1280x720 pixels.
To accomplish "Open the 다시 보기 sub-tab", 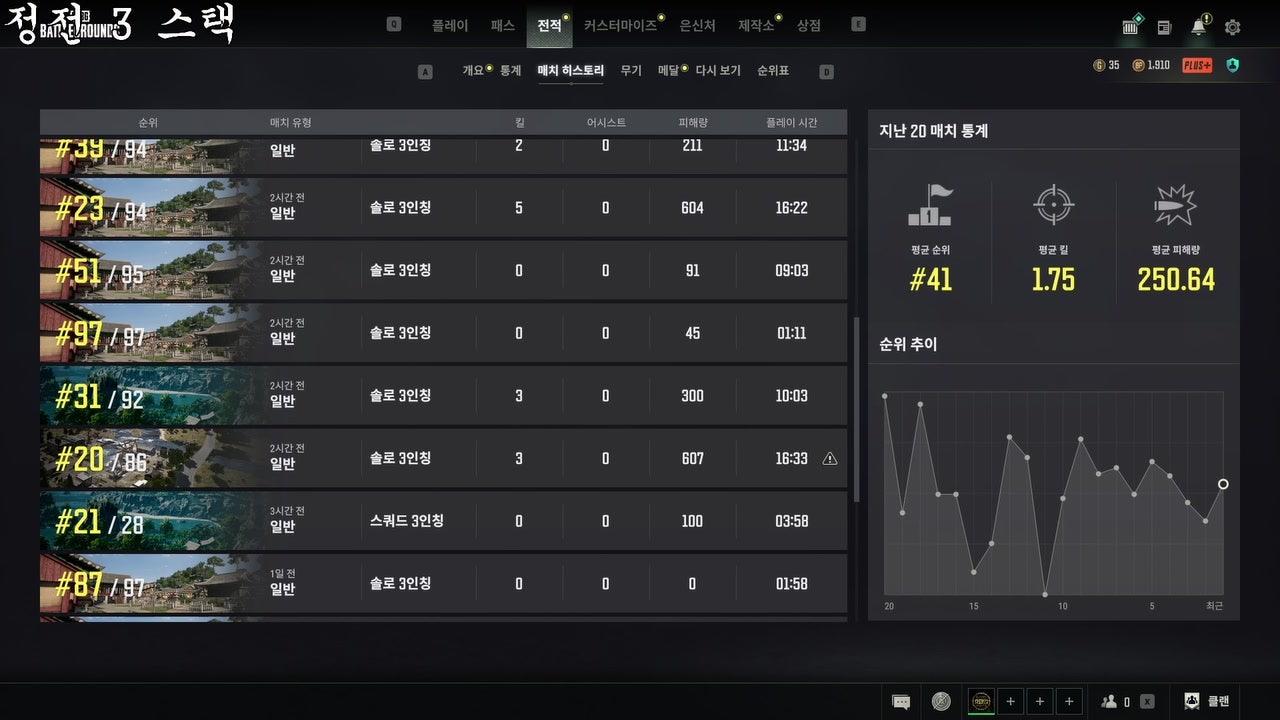I will click(x=718, y=71).
